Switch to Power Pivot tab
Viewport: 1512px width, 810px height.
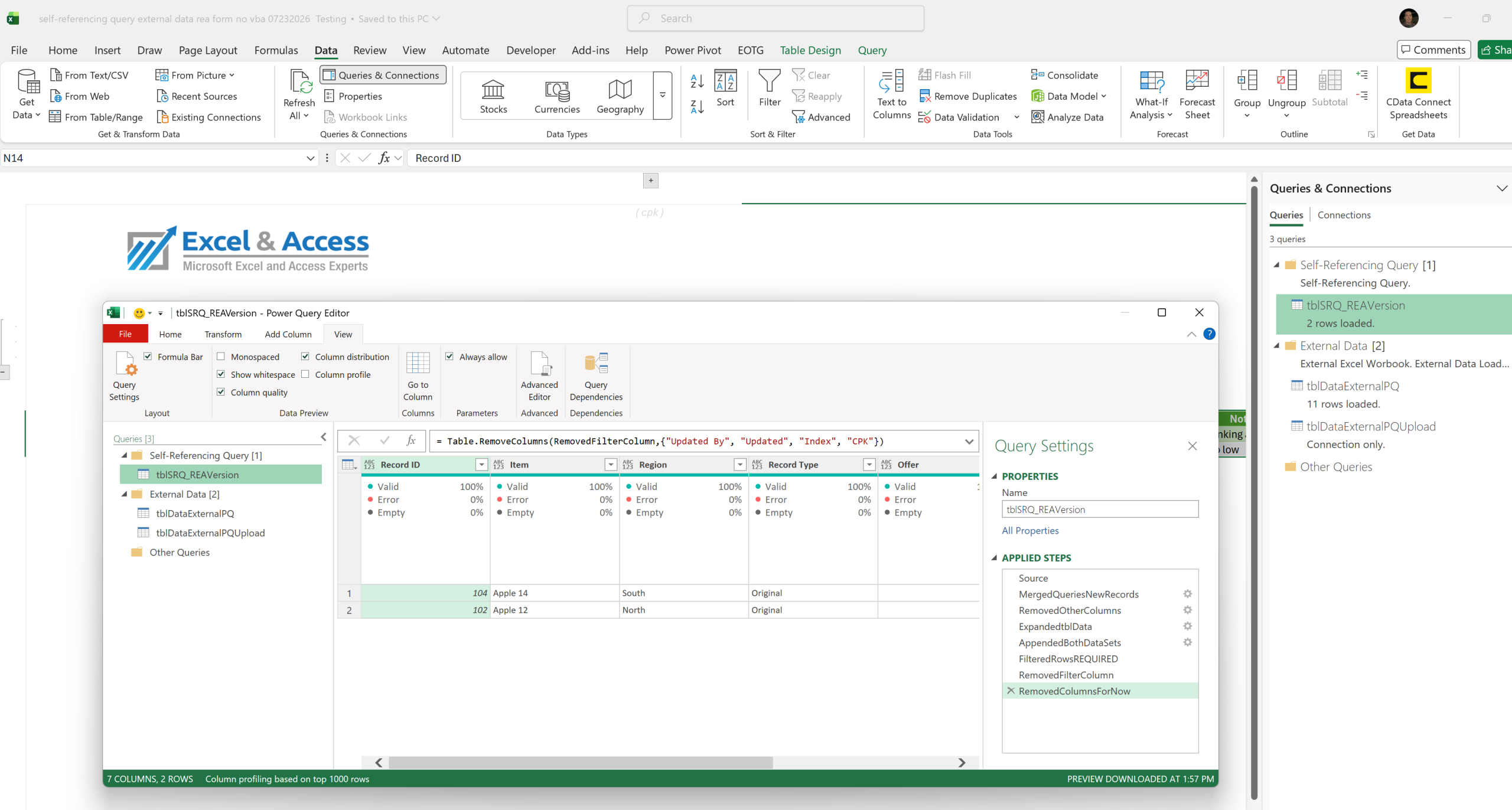pos(692,50)
